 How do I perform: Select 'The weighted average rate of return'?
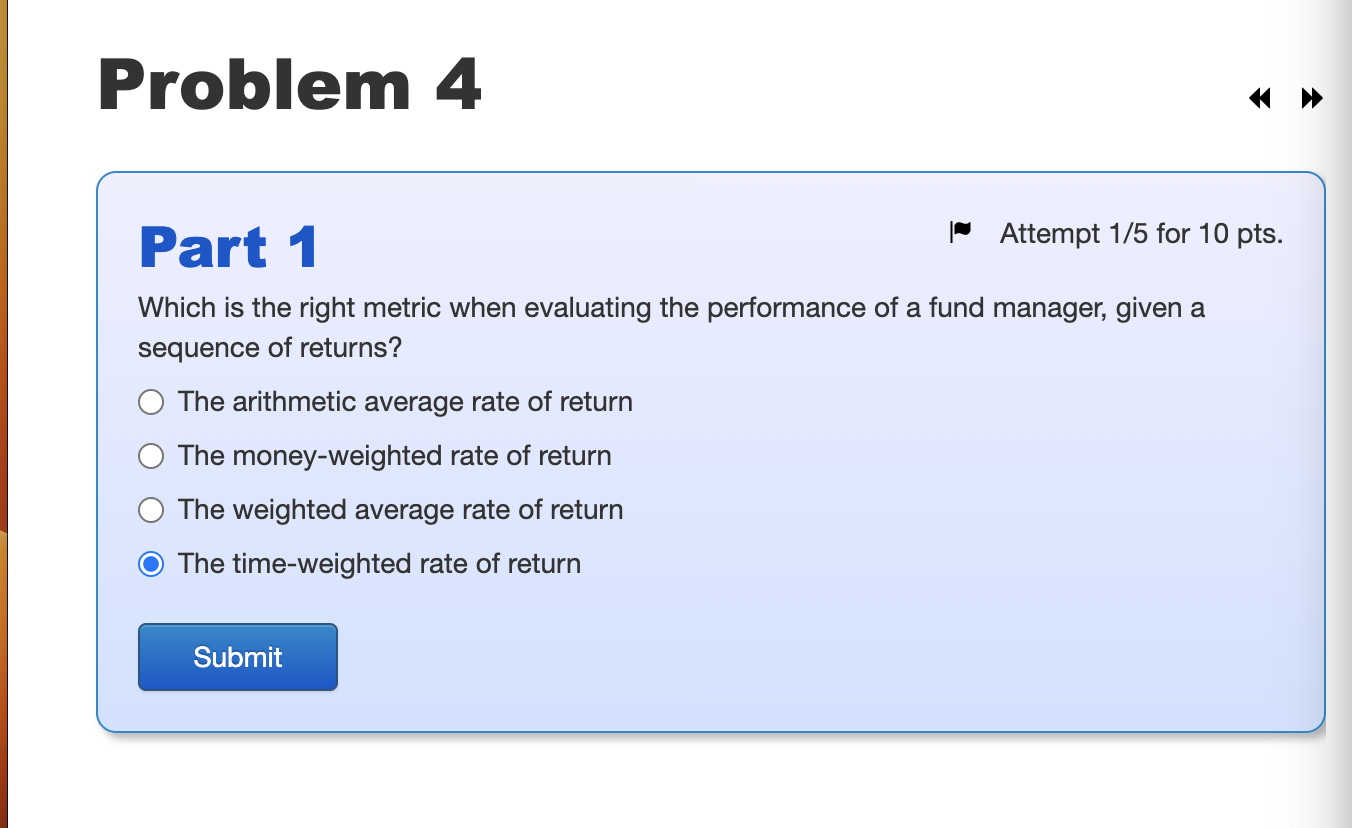coord(150,510)
